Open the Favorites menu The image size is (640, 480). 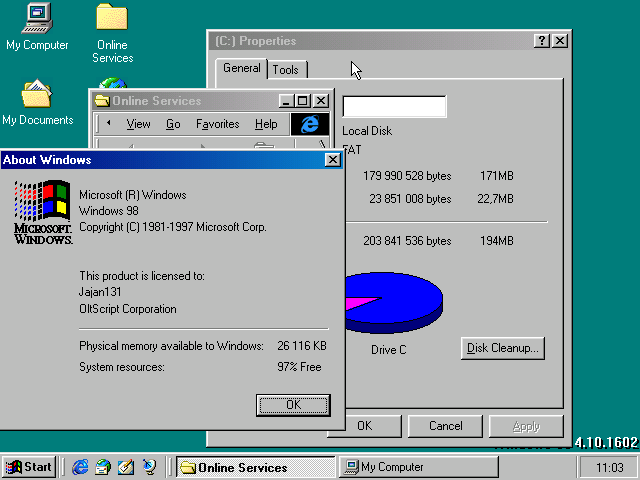pos(217,124)
